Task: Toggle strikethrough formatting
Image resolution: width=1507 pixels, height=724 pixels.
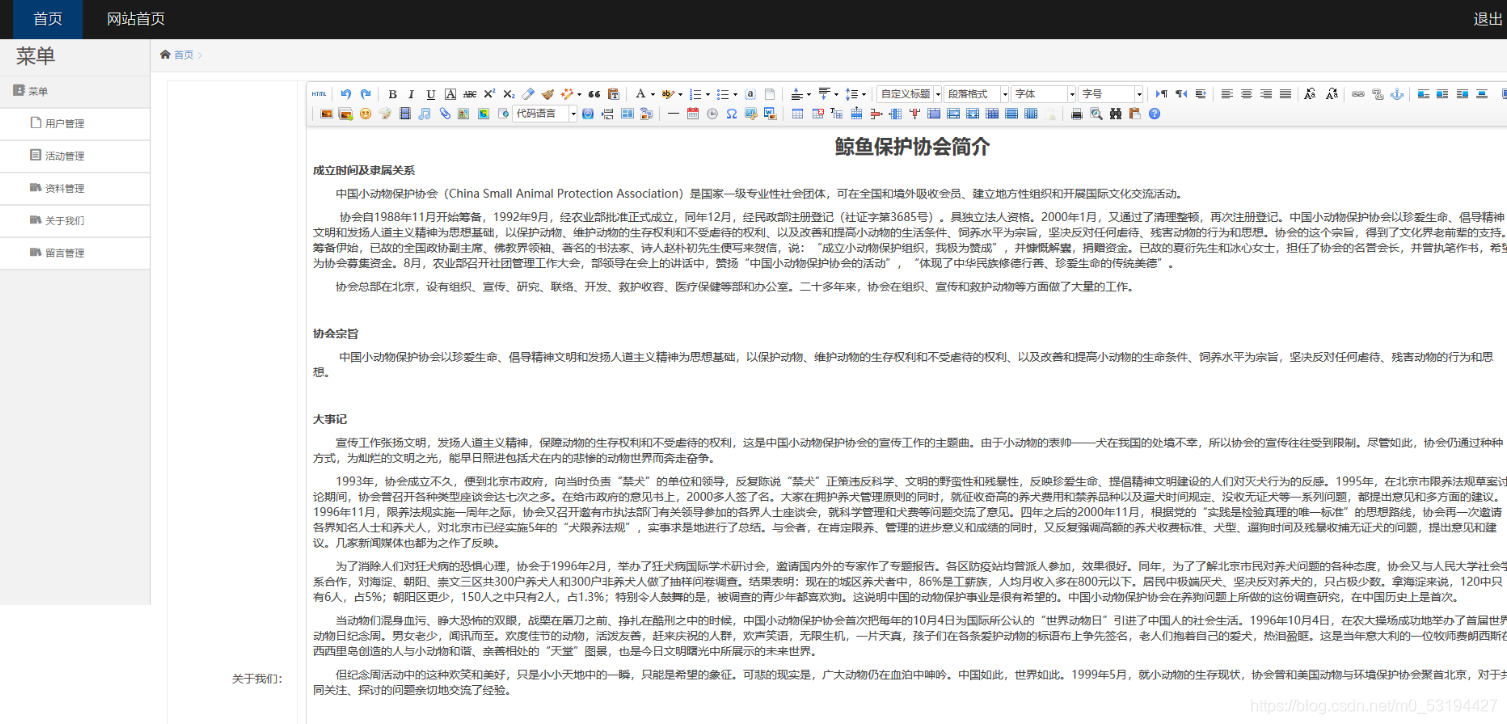Action: coord(469,94)
